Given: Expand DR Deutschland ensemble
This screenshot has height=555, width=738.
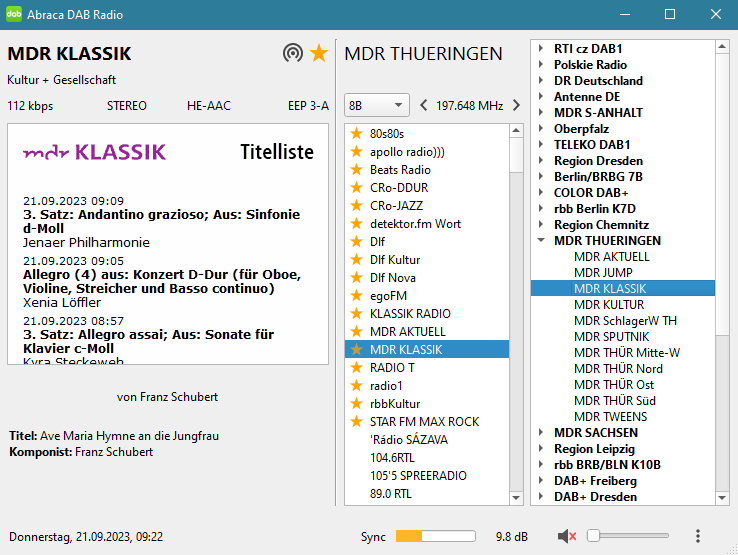Looking at the screenshot, I should tap(541, 80).
